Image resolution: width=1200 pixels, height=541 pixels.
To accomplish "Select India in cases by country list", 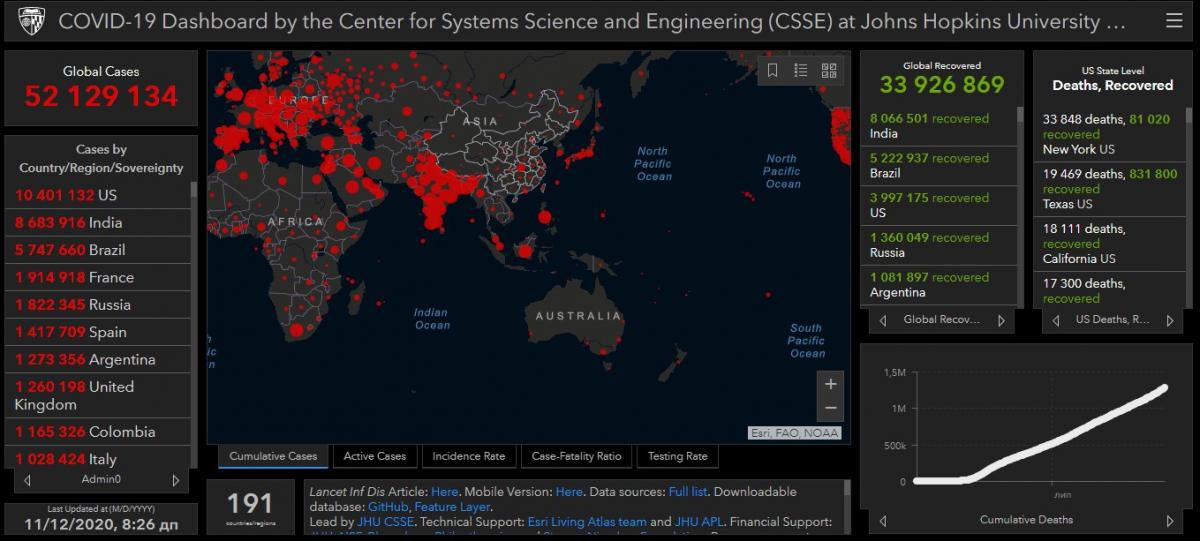I will click(x=98, y=222).
